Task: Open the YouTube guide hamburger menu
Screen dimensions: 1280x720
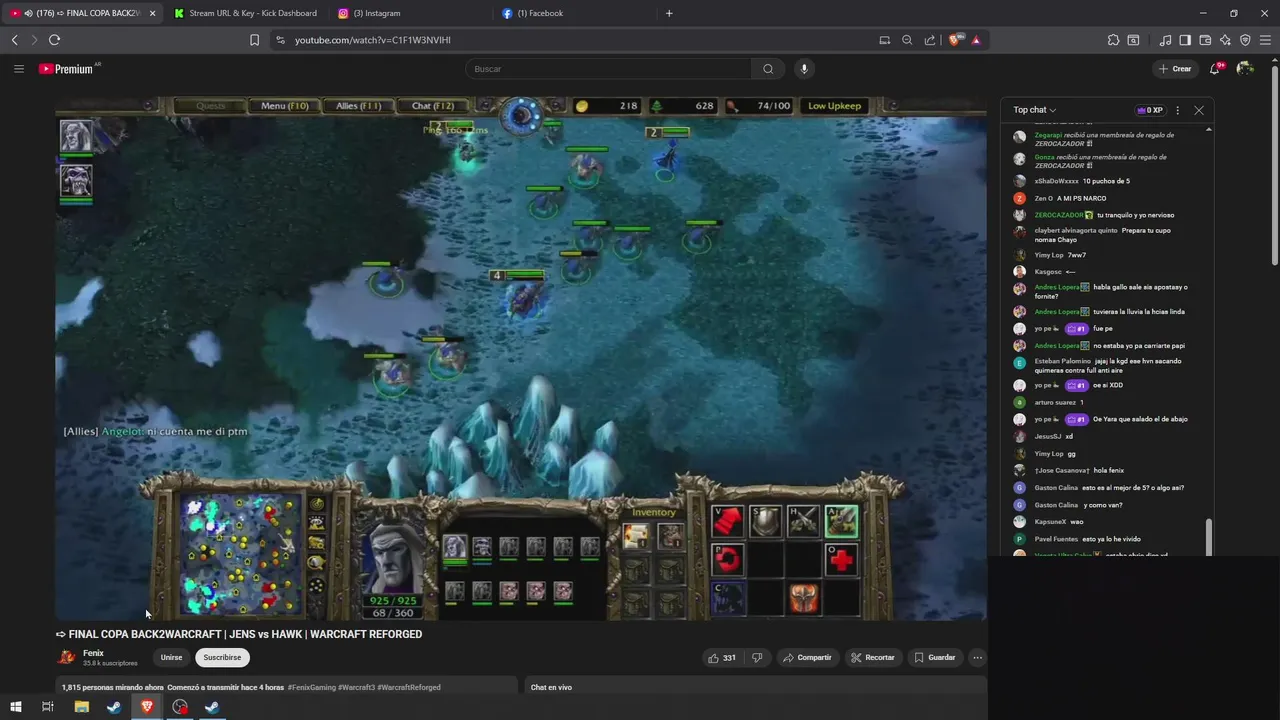Action: point(18,69)
